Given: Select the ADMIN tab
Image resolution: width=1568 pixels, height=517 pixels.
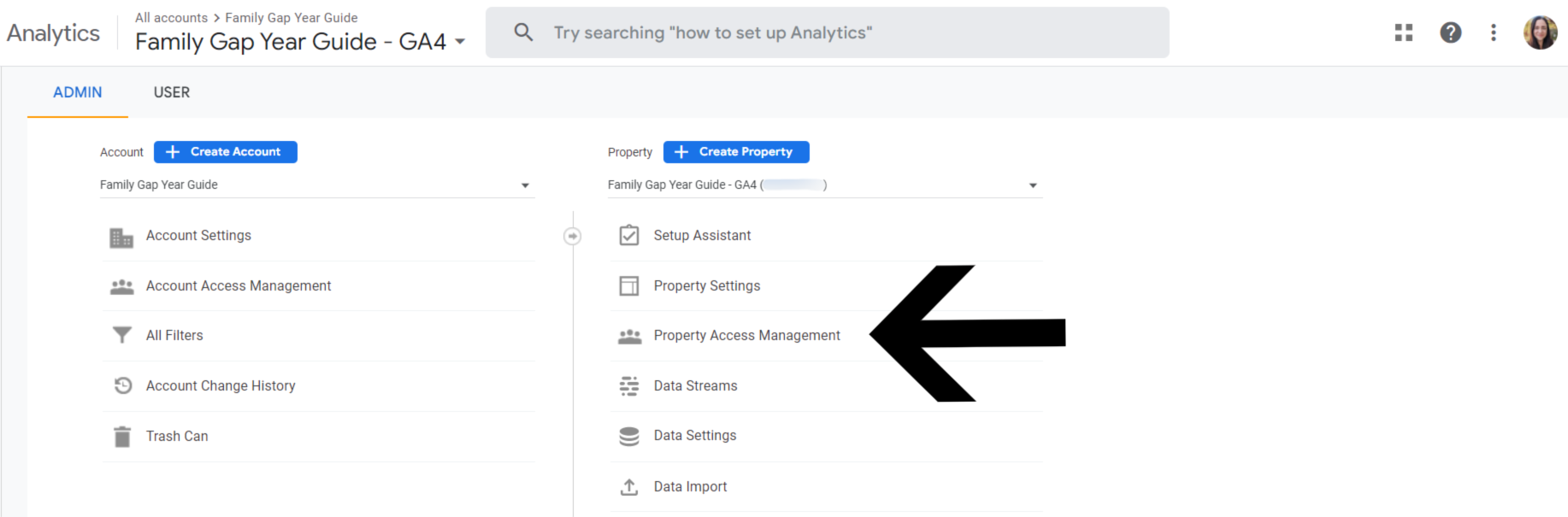Looking at the screenshot, I should click(77, 92).
